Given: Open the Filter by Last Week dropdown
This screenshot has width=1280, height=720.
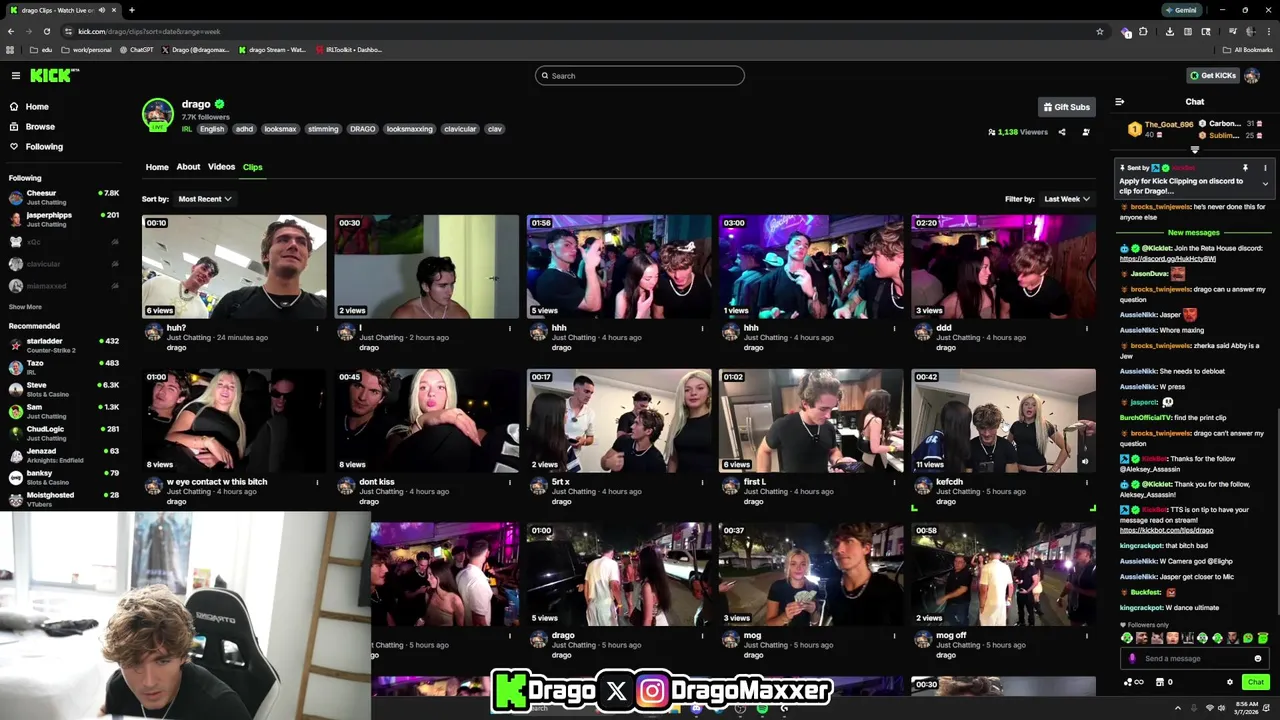Looking at the screenshot, I should coord(1067,199).
